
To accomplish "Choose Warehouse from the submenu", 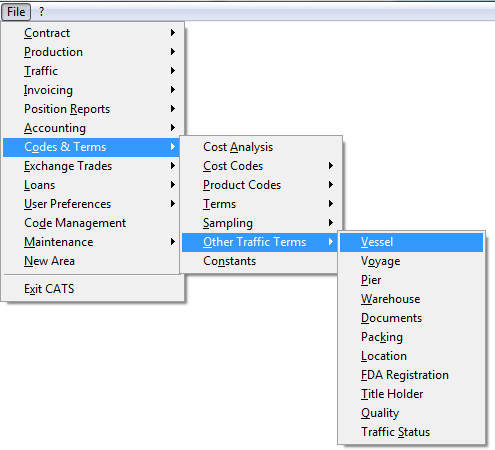I will 411,299.
